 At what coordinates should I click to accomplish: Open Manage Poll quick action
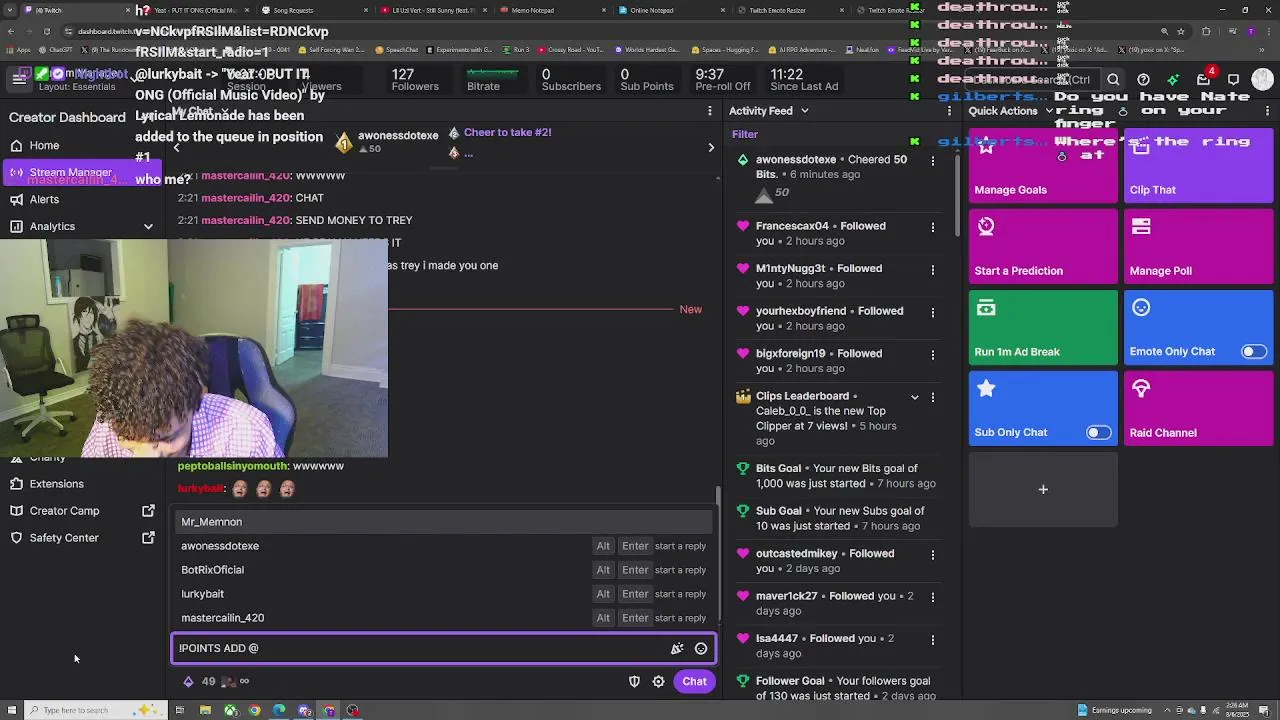coord(1198,246)
